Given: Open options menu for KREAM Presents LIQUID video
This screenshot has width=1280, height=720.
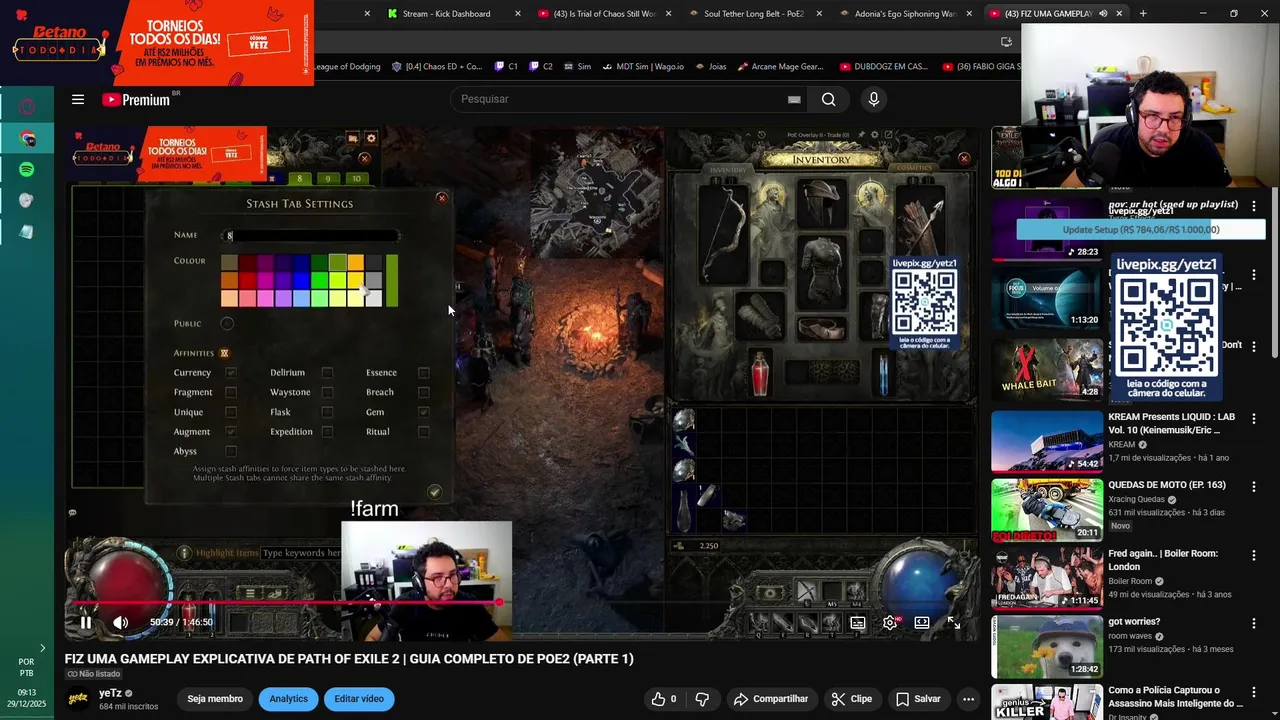Looking at the screenshot, I should [1254, 418].
